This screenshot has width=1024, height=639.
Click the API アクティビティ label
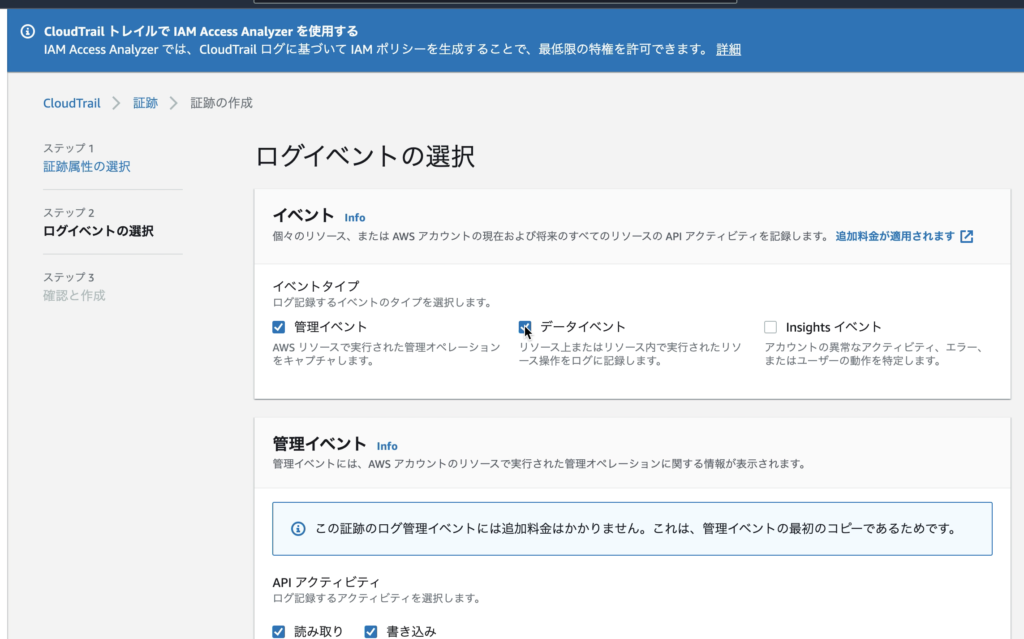pos(326,582)
